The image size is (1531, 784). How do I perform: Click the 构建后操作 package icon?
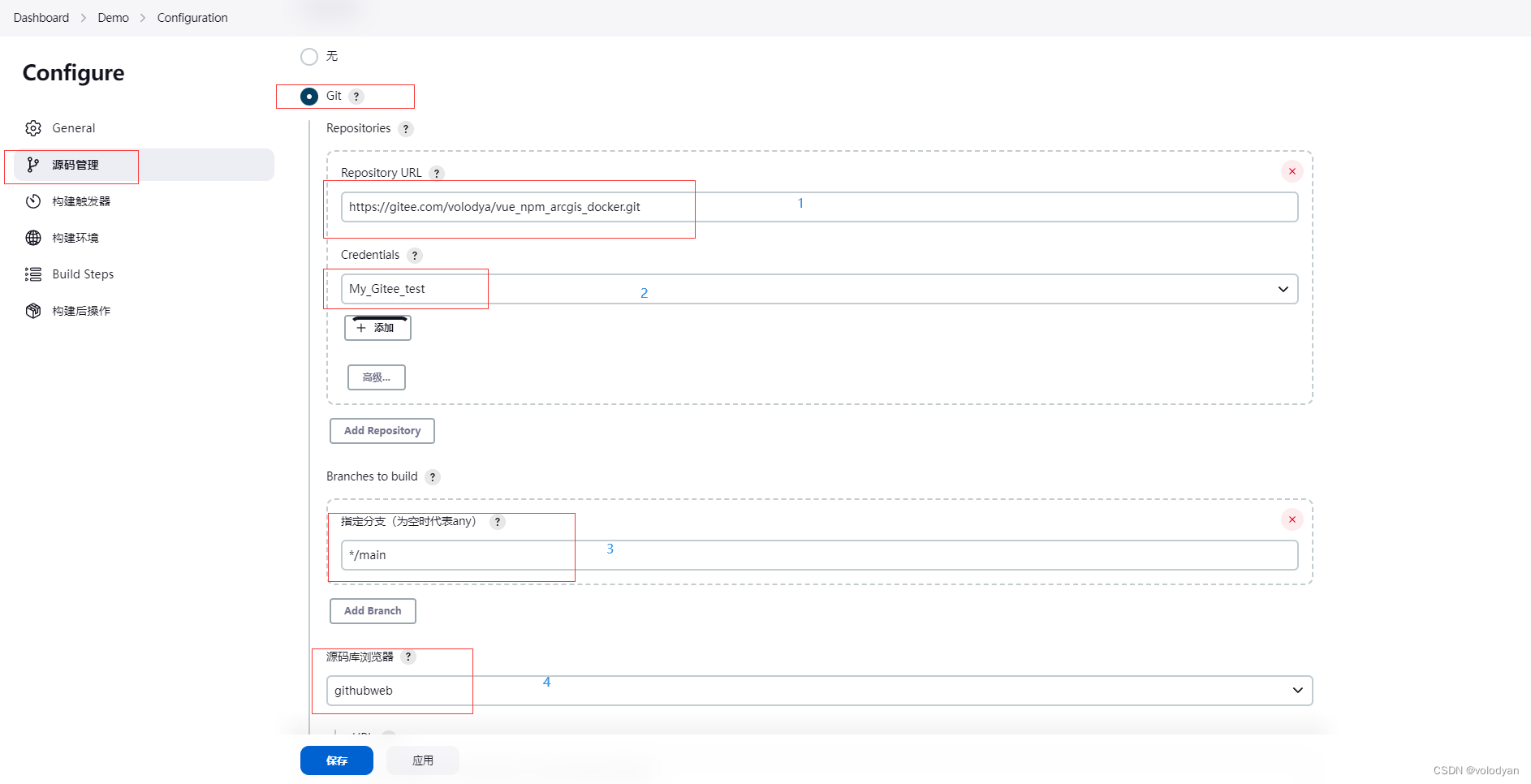[33, 310]
